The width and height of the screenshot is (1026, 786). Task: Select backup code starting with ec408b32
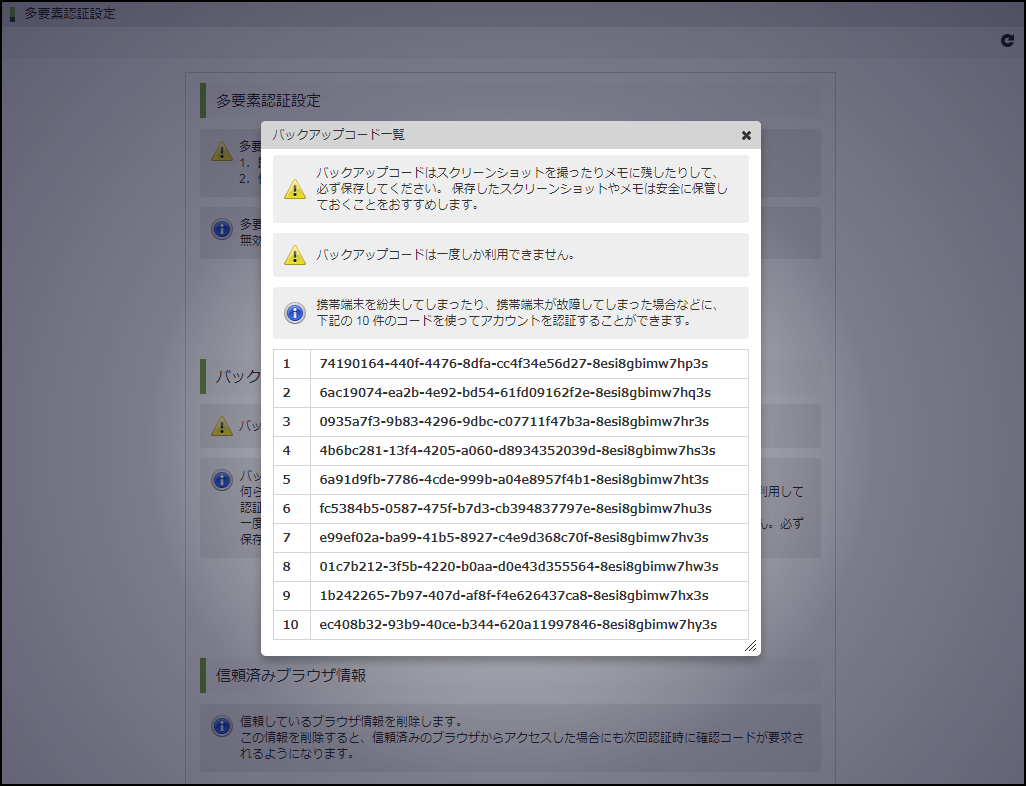click(518, 624)
